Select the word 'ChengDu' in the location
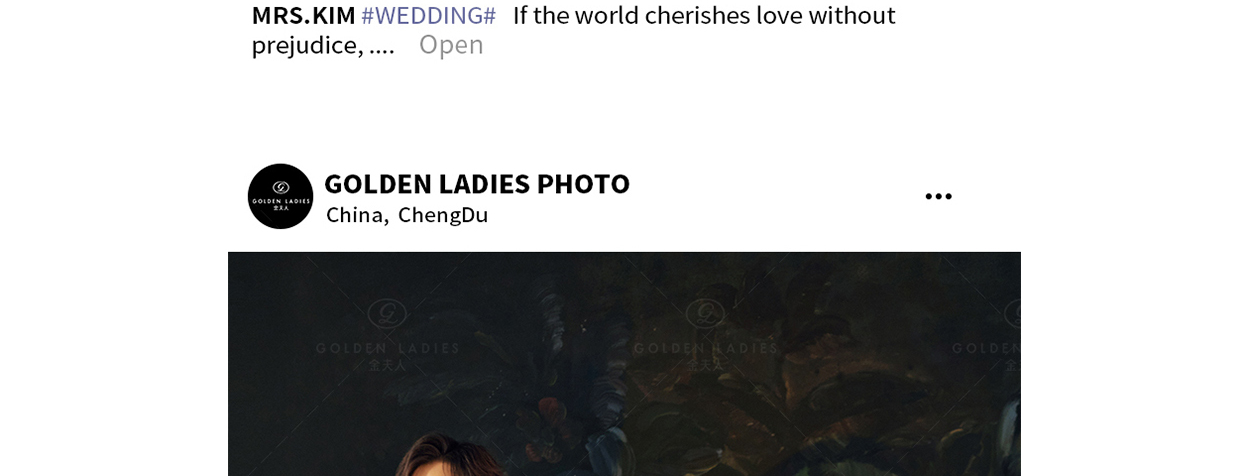This screenshot has width=1250, height=476. 443,214
